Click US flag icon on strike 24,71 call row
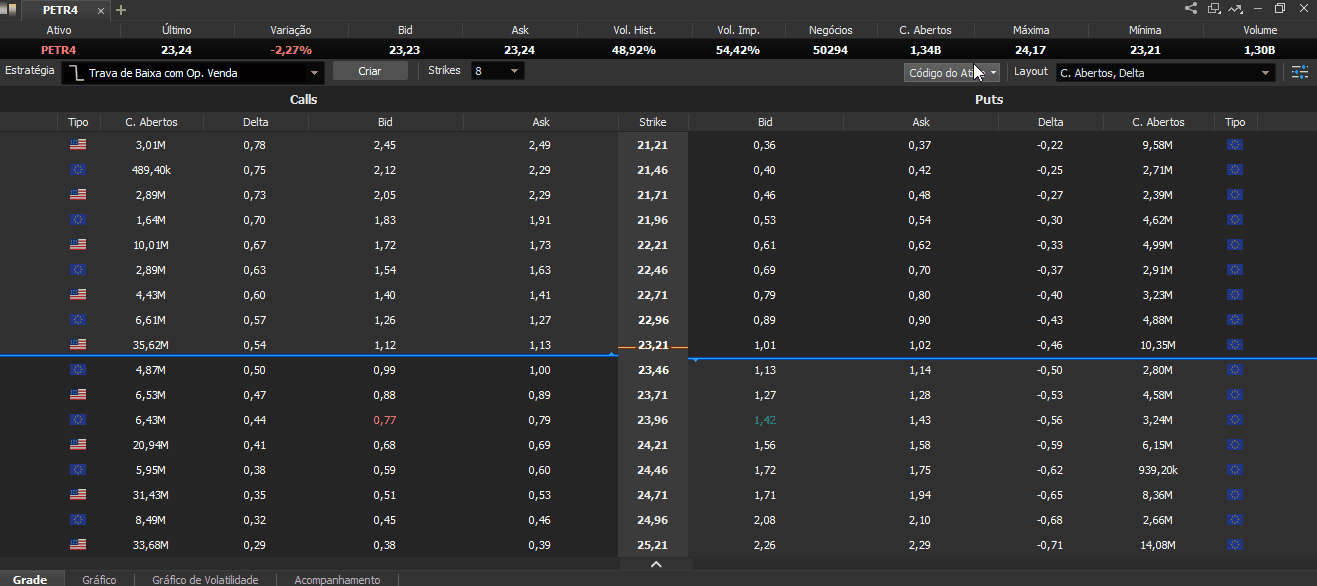 click(78, 495)
